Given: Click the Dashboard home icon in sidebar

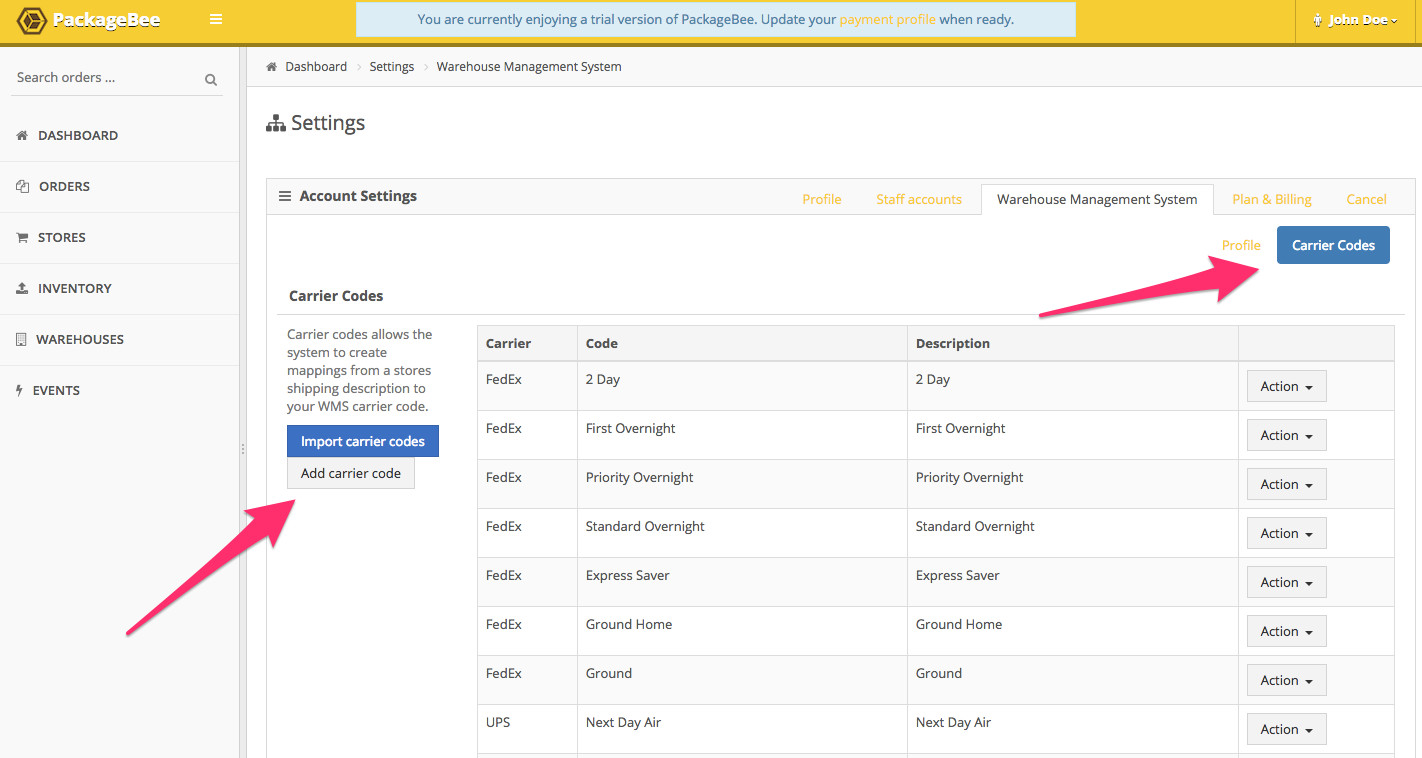Looking at the screenshot, I should coord(22,135).
